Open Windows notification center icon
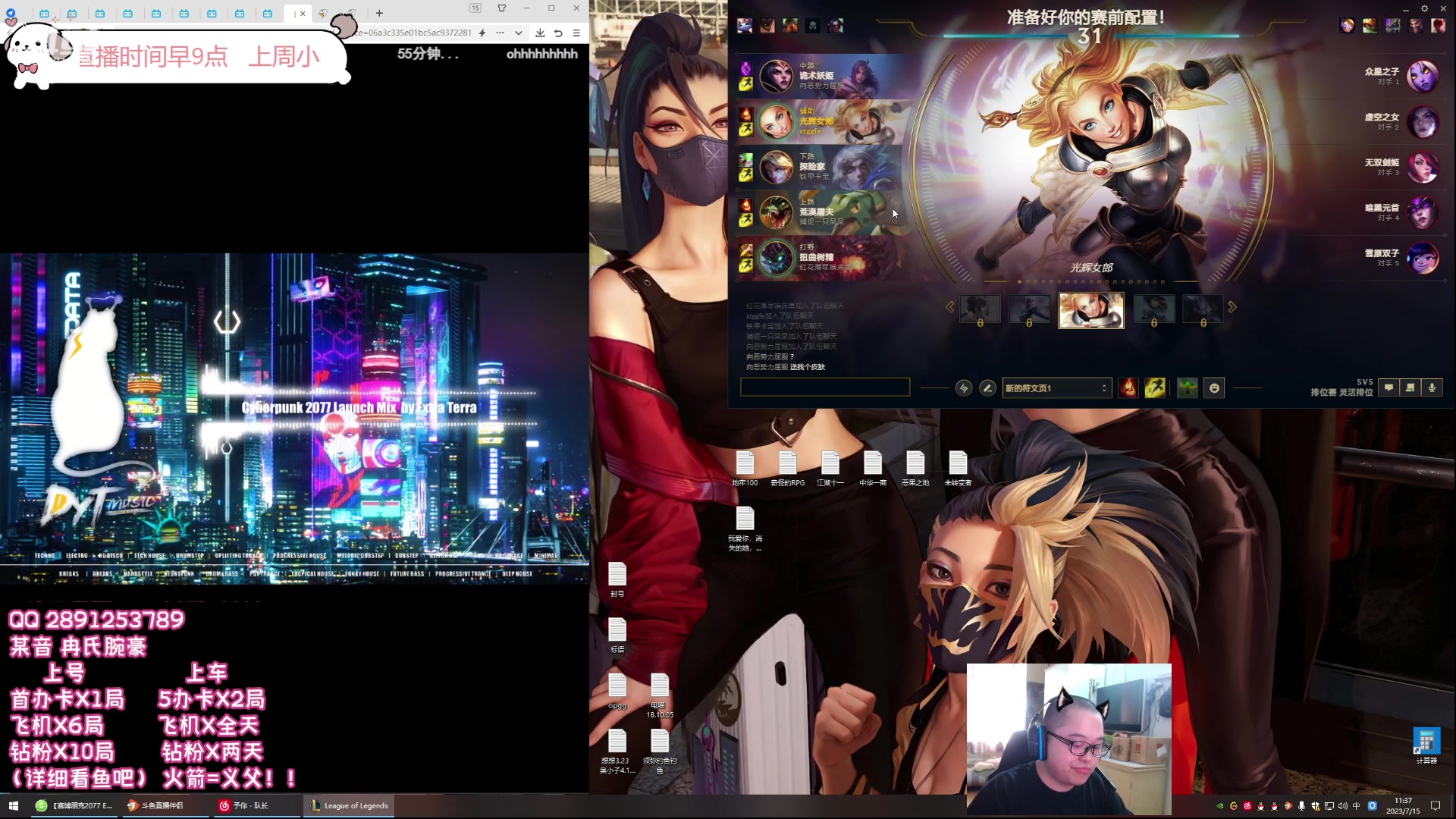The height and width of the screenshot is (819, 1456). 1436,805
